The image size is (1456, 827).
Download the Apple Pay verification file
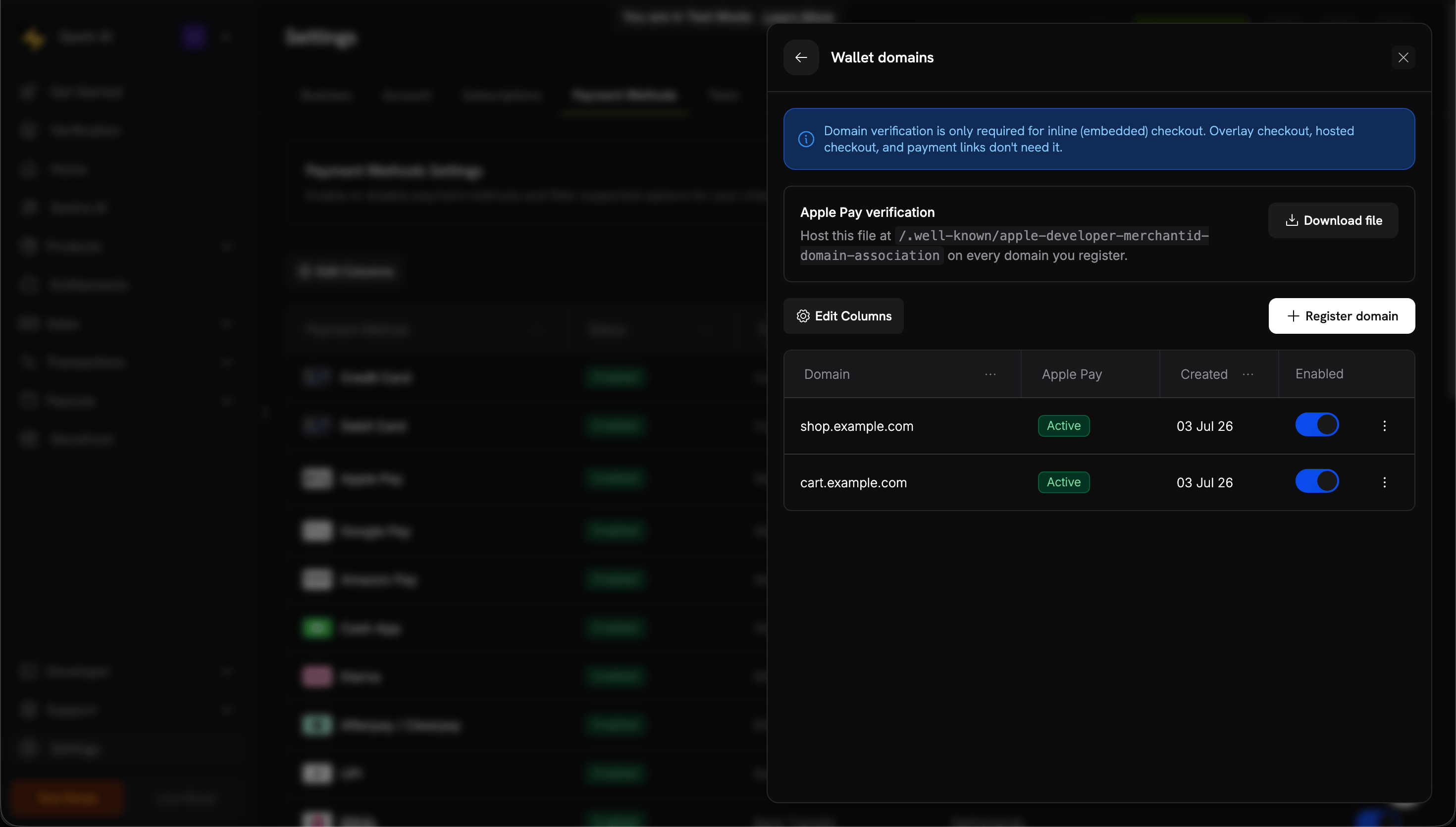(x=1333, y=220)
